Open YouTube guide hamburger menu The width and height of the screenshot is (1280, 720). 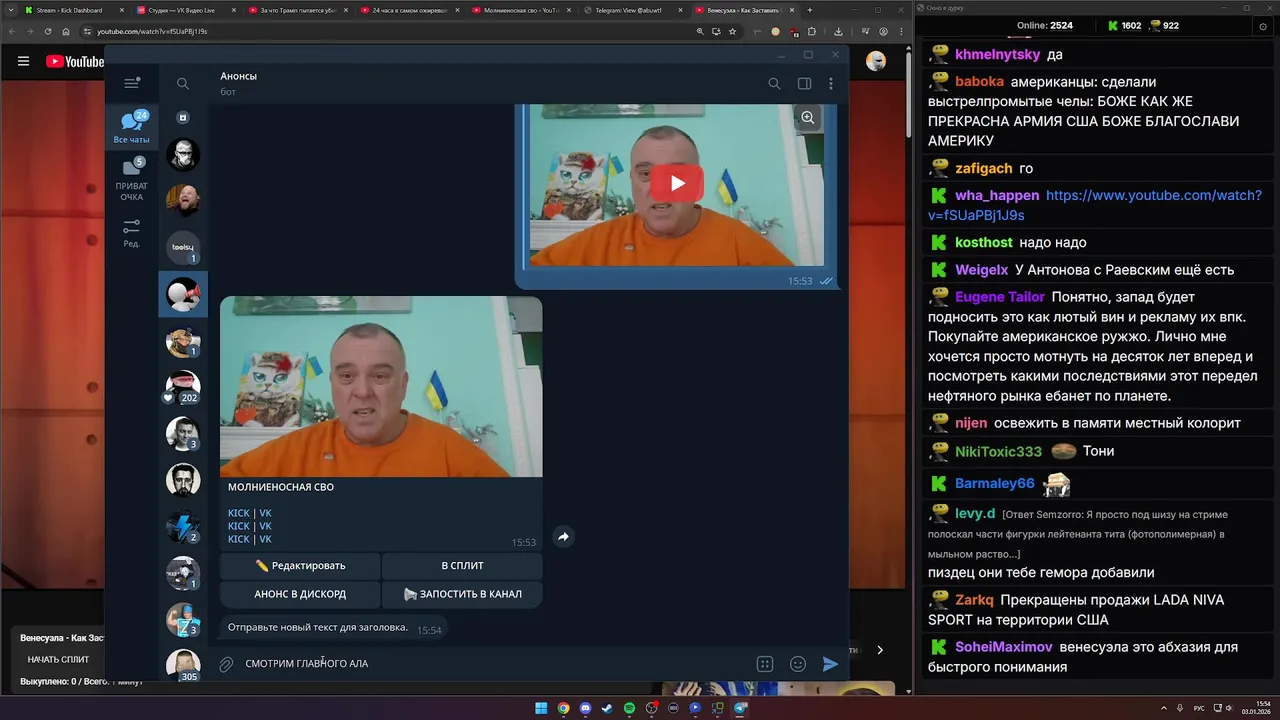tap(23, 61)
